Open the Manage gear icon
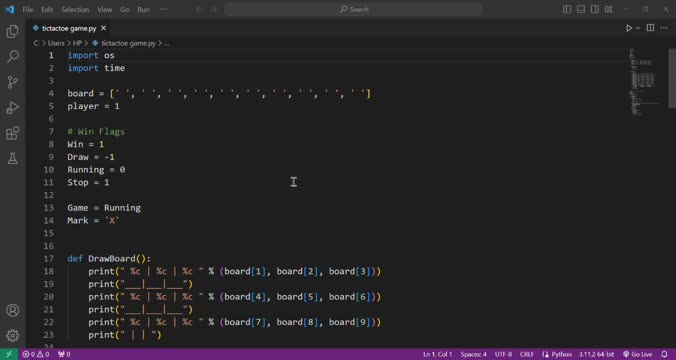This screenshot has height=360, width=676. (x=13, y=335)
